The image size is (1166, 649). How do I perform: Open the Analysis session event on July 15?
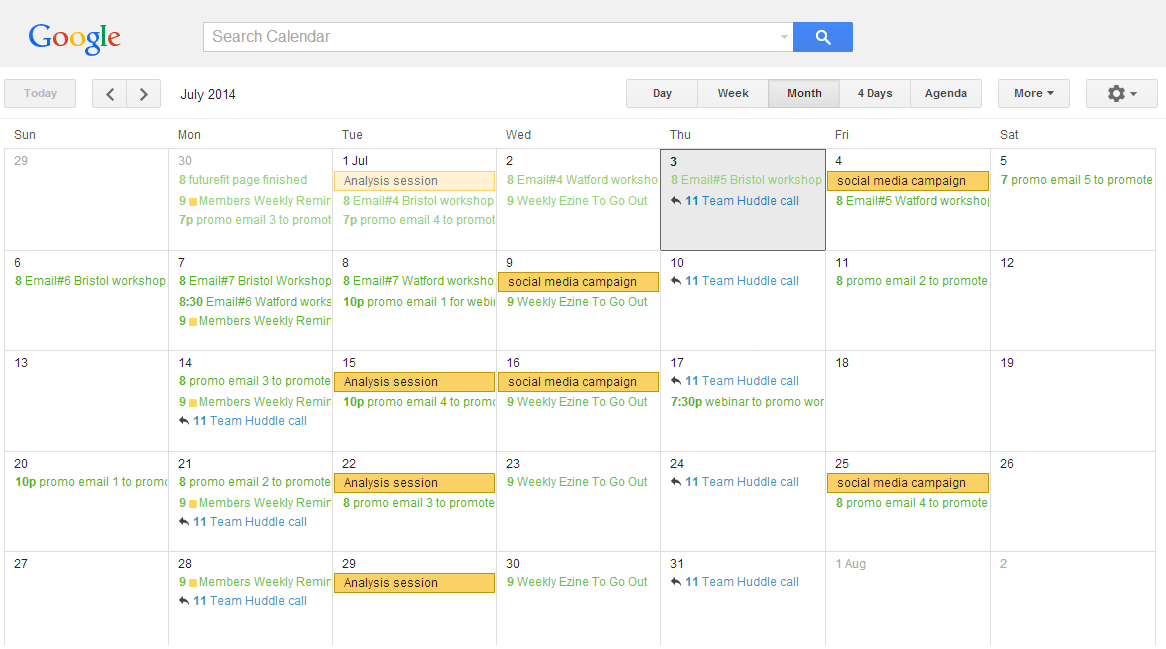tap(414, 381)
